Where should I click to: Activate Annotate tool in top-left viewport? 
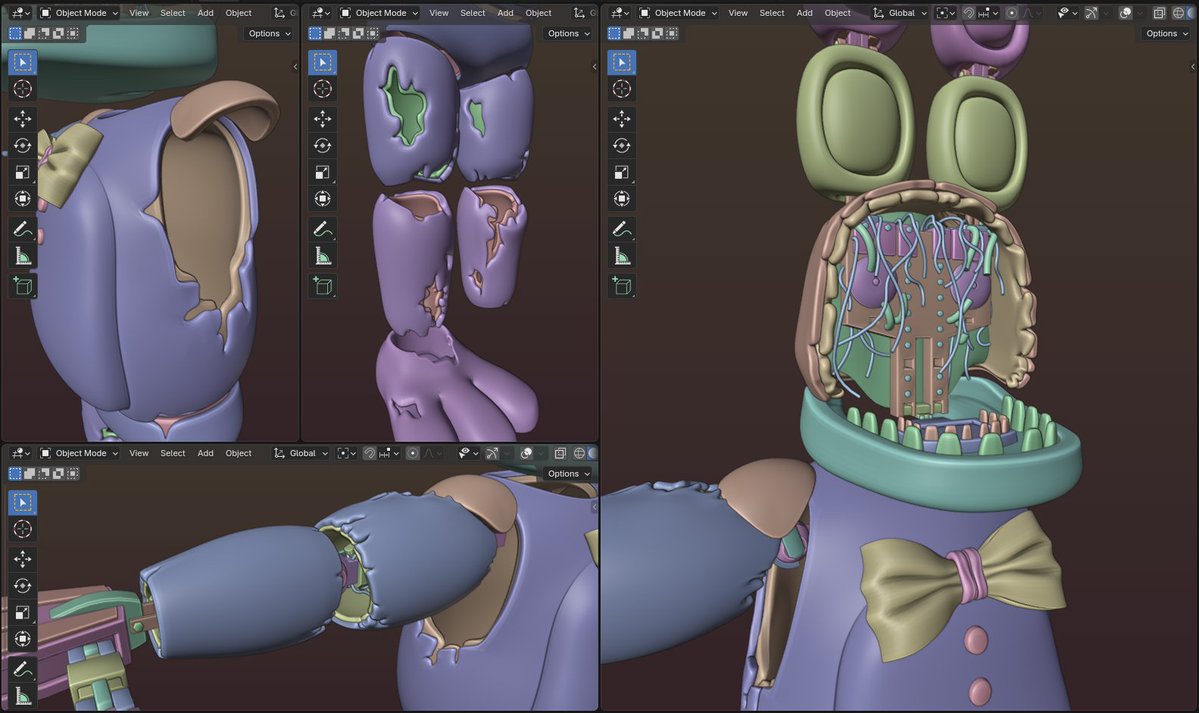[x=22, y=229]
